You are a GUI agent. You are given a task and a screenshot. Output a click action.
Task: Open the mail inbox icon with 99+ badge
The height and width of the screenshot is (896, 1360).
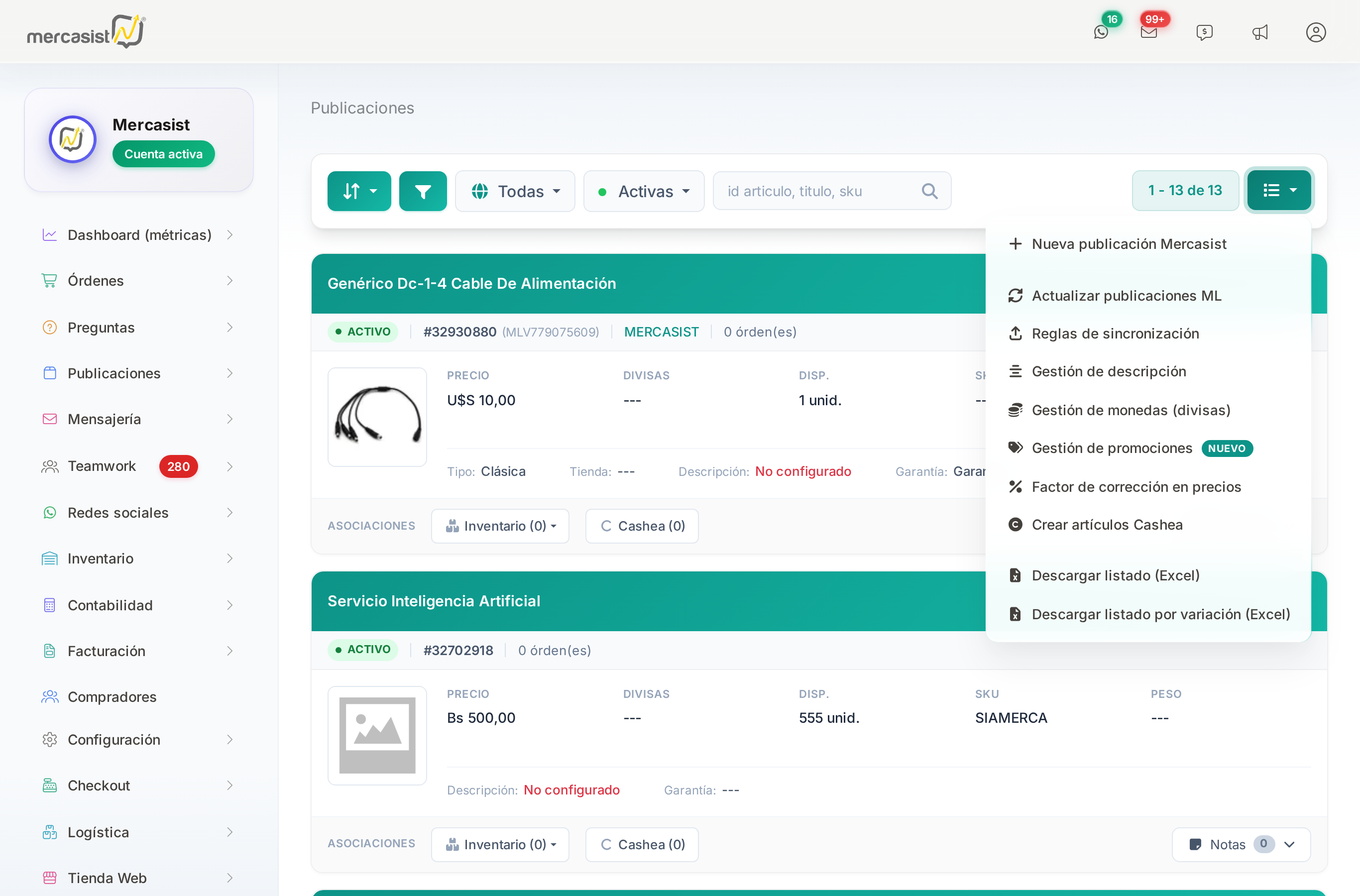1148,32
